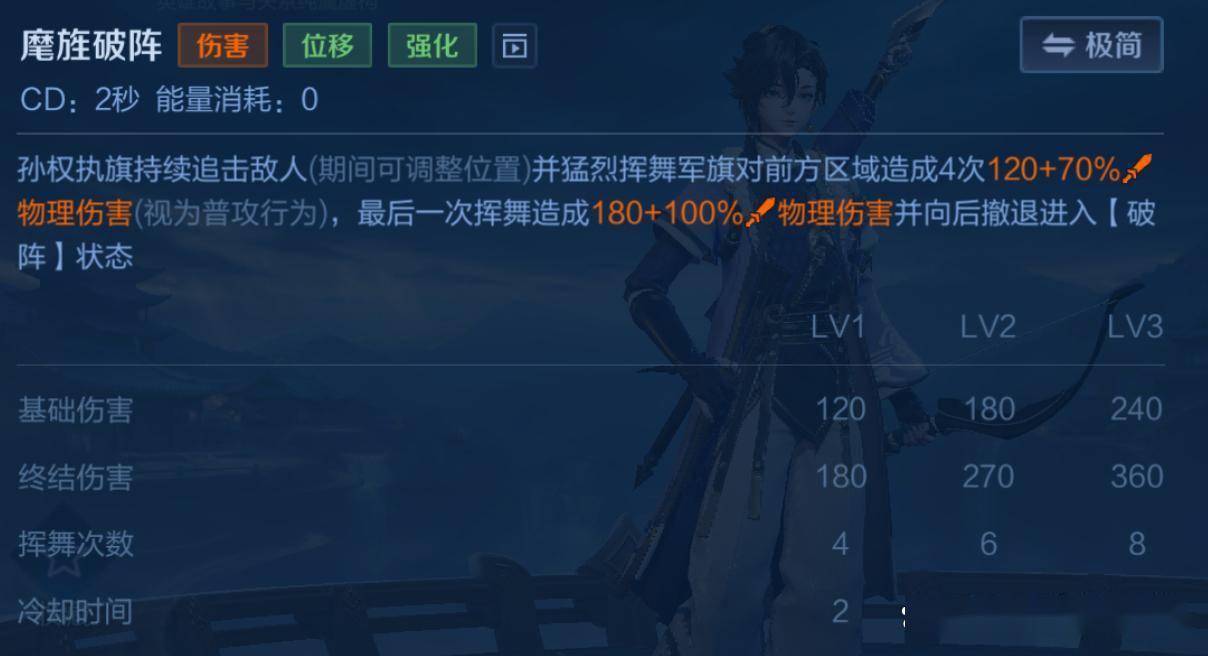Image resolution: width=1208 pixels, height=656 pixels.
Task: Click the LV3 终结伤害 value 360
Action: tap(1136, 476)
